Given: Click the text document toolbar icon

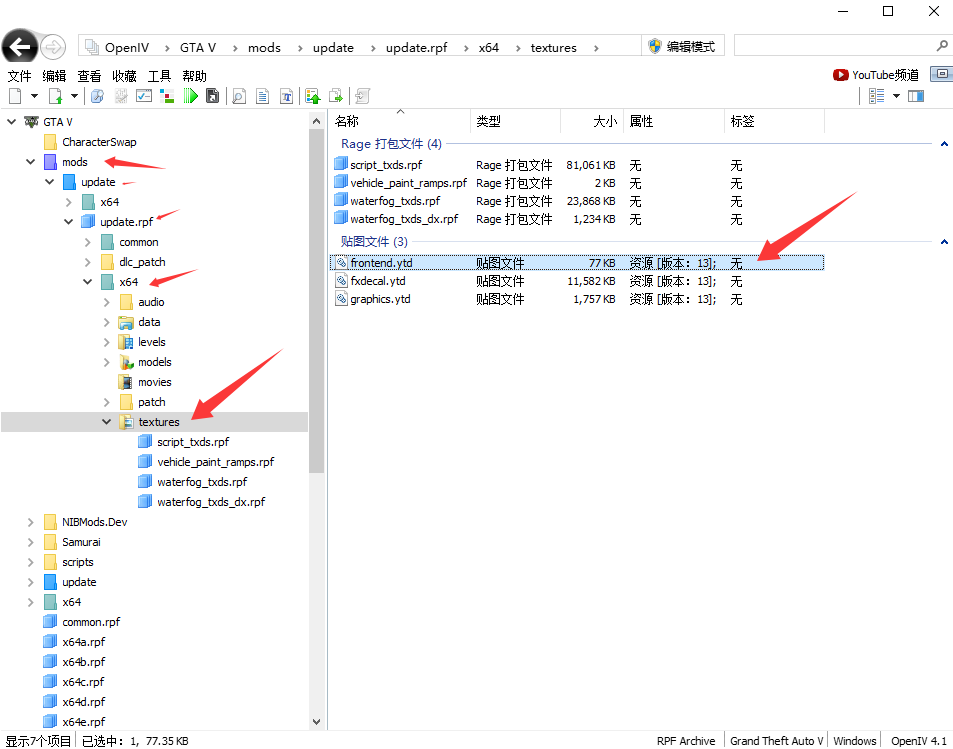Looking at the screenshot, I should (x=263, y=96).
